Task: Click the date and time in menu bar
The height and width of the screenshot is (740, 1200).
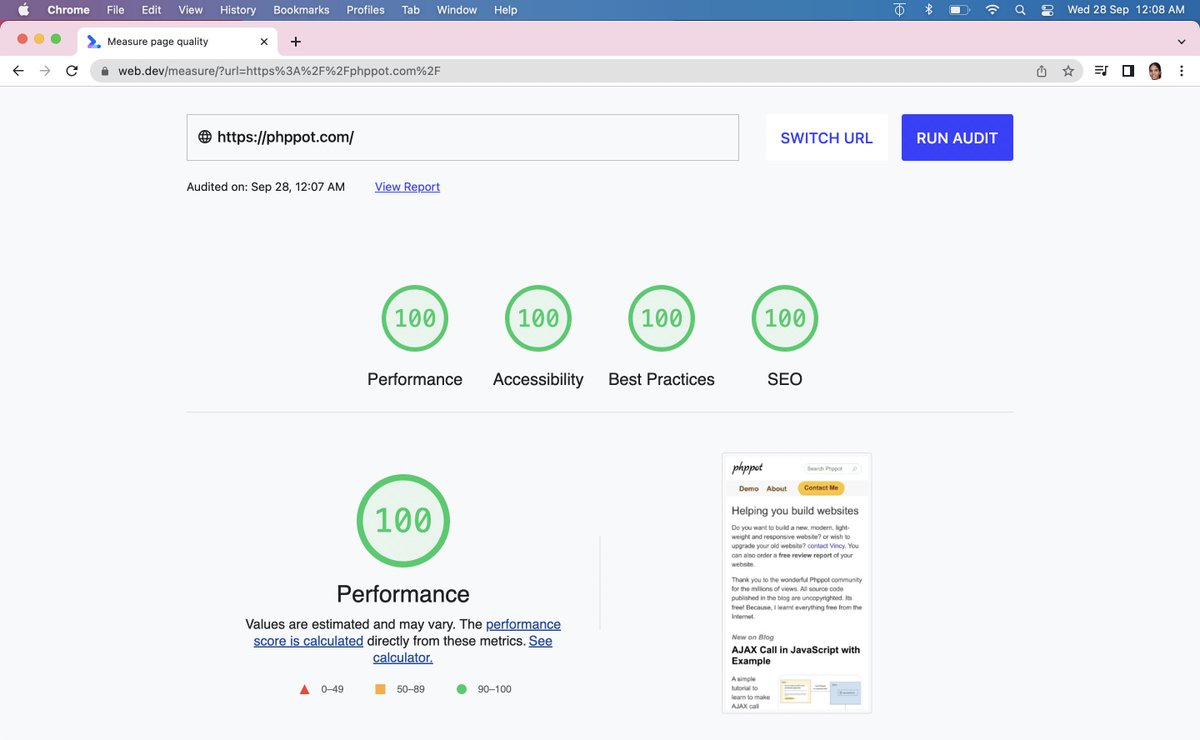Action: (1126, 10)
